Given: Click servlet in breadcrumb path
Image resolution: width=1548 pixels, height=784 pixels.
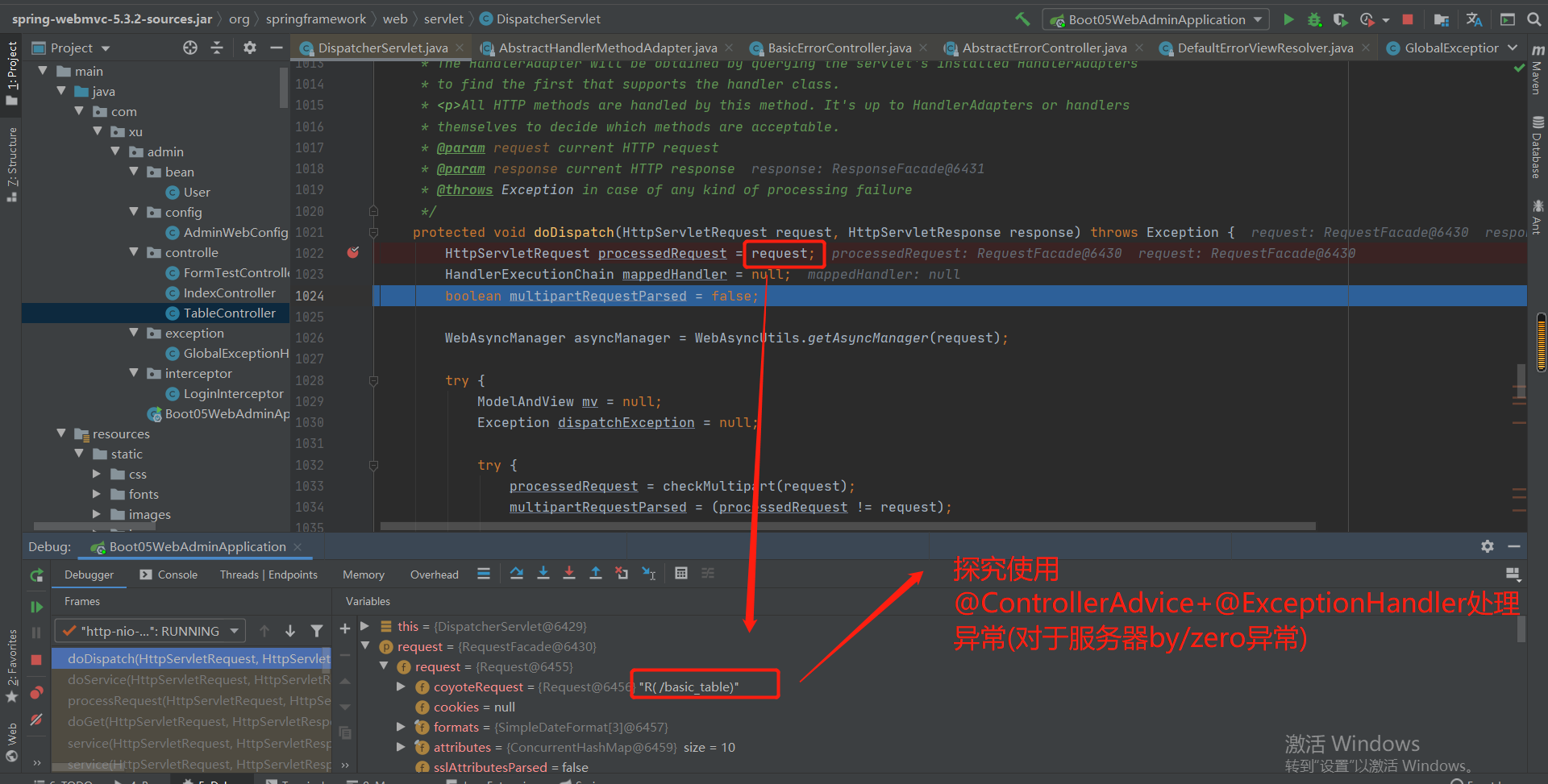Looking at the screenshot, I should point(443,19).
